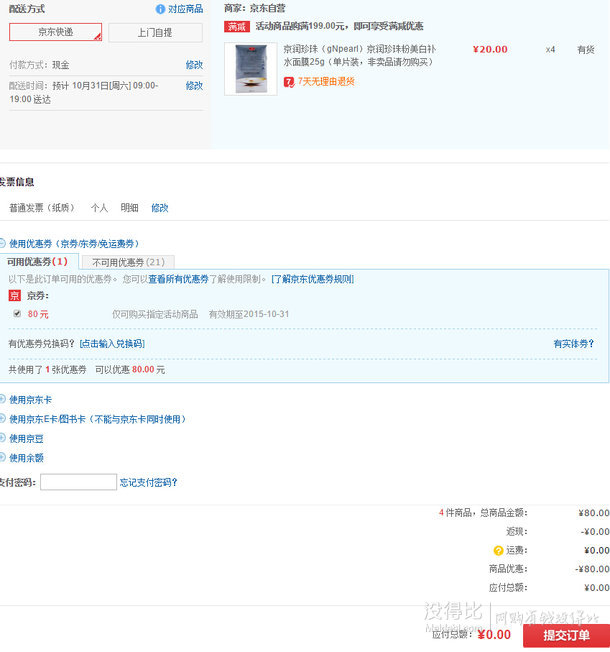Screen dimensions: 610x652
Task: Open 了解京东优惠券规则 link
Action: click(313, 279)
